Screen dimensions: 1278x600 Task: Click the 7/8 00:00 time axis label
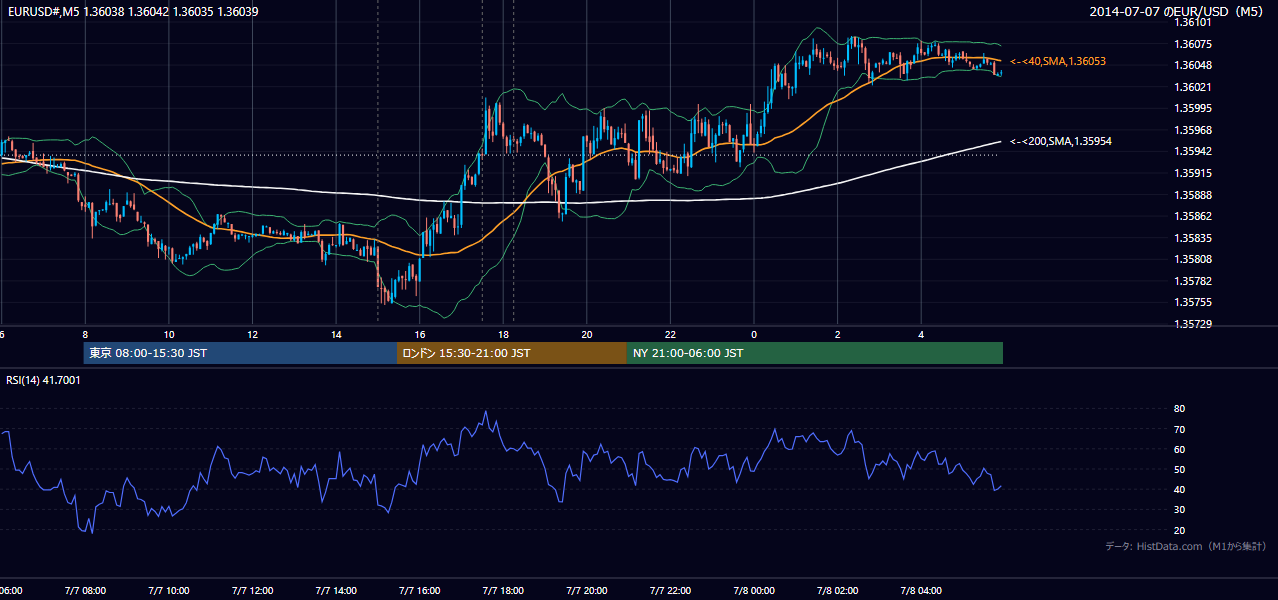tap(754, 591)
